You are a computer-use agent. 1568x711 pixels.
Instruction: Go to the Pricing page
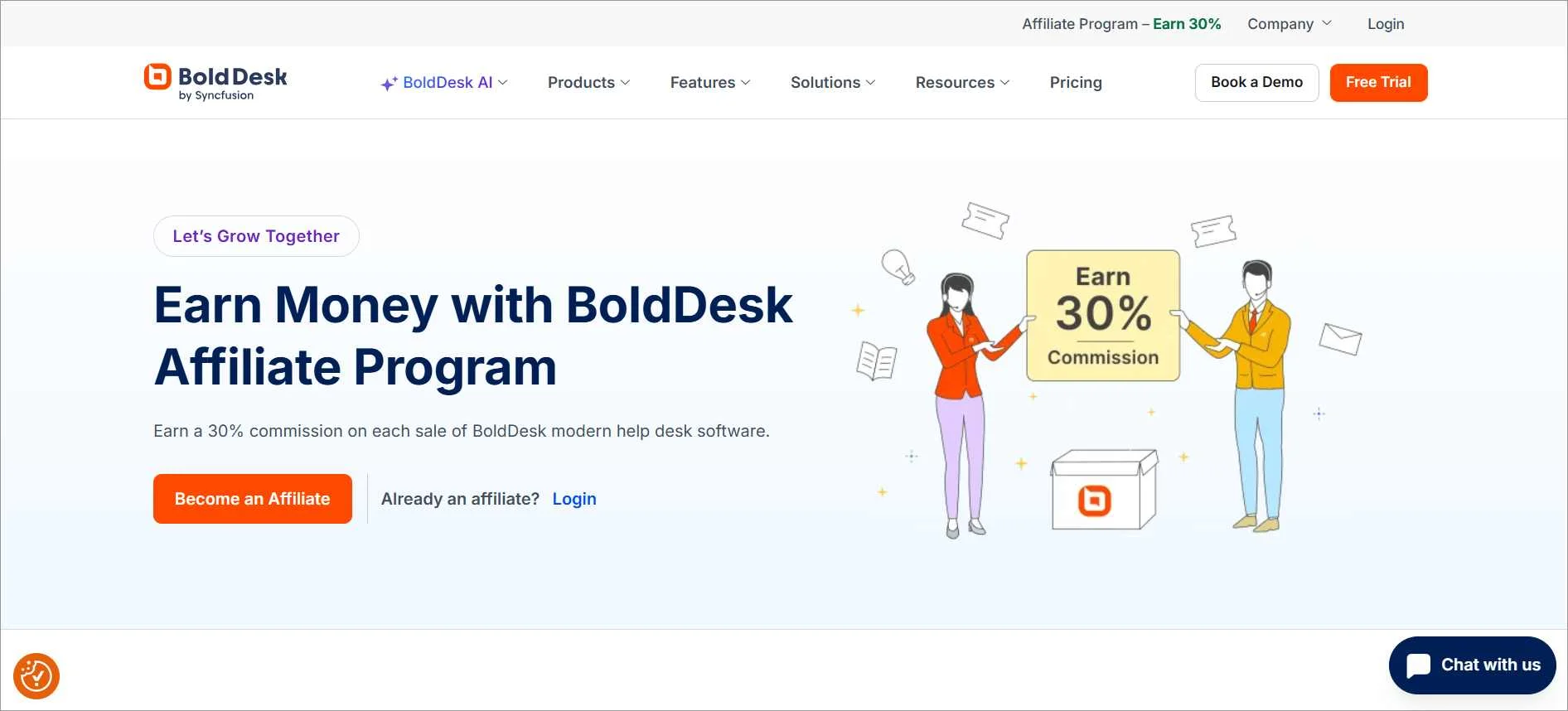[1076, 83]
